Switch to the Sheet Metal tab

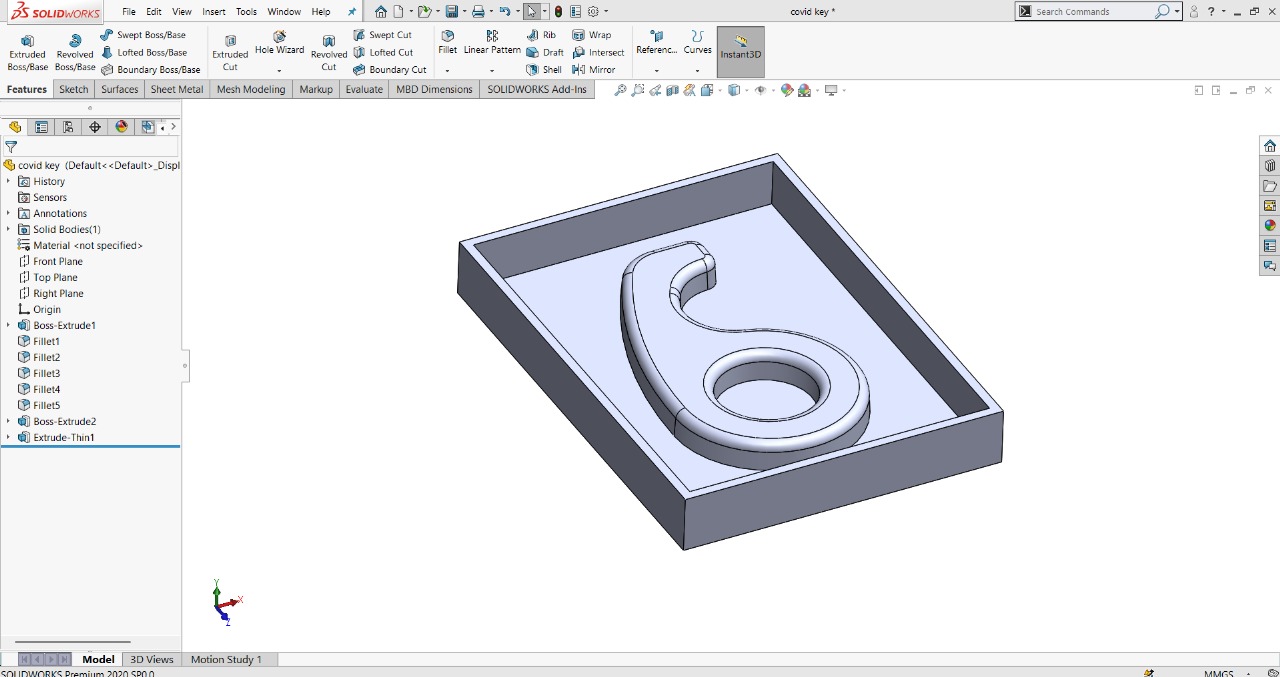pos(177,89)
